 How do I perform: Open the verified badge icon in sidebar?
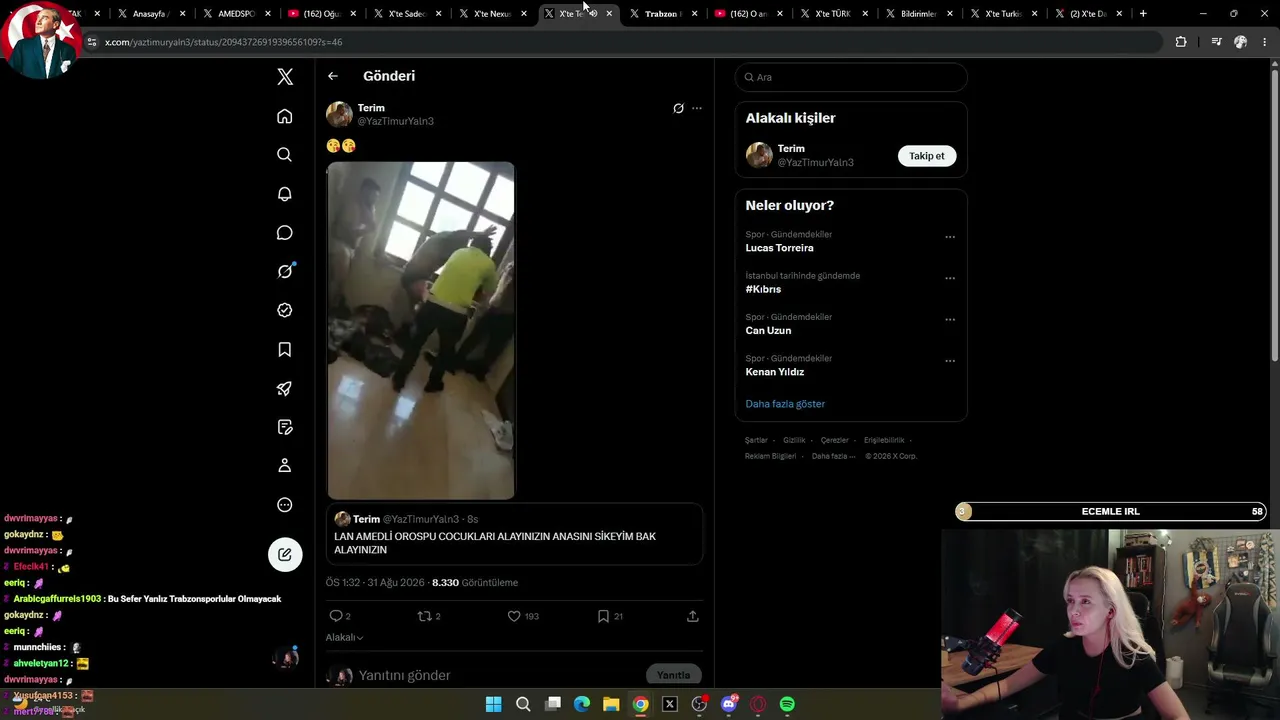[285, 310]
